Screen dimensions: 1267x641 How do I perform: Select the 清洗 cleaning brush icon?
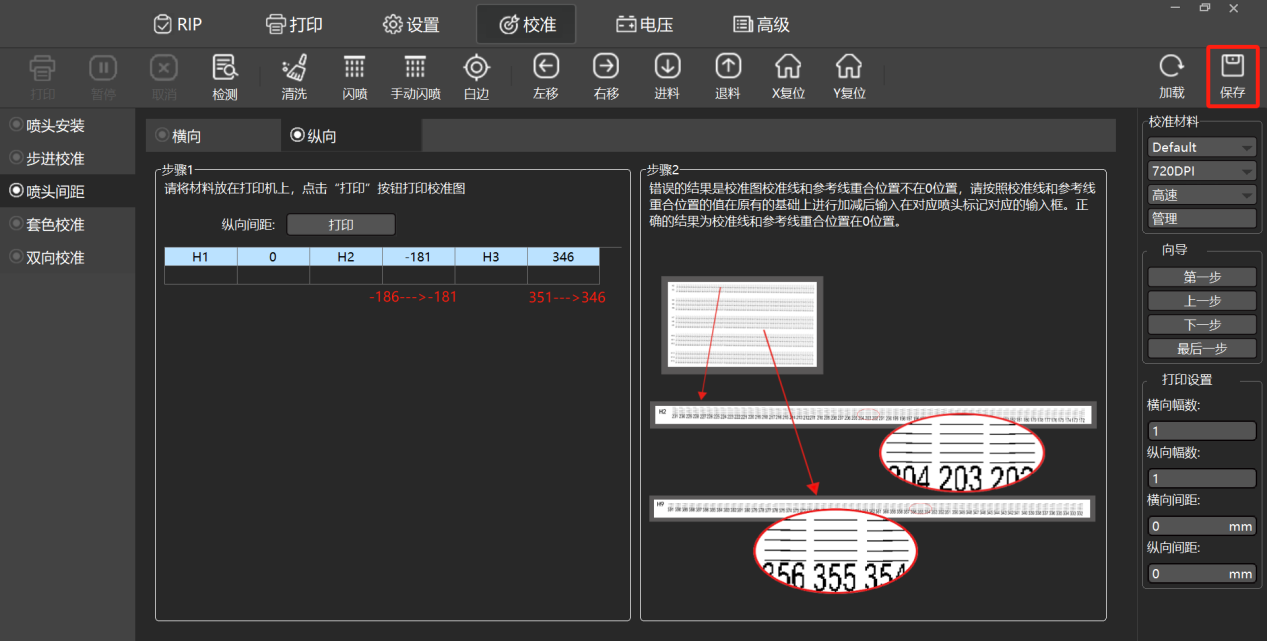294,68
